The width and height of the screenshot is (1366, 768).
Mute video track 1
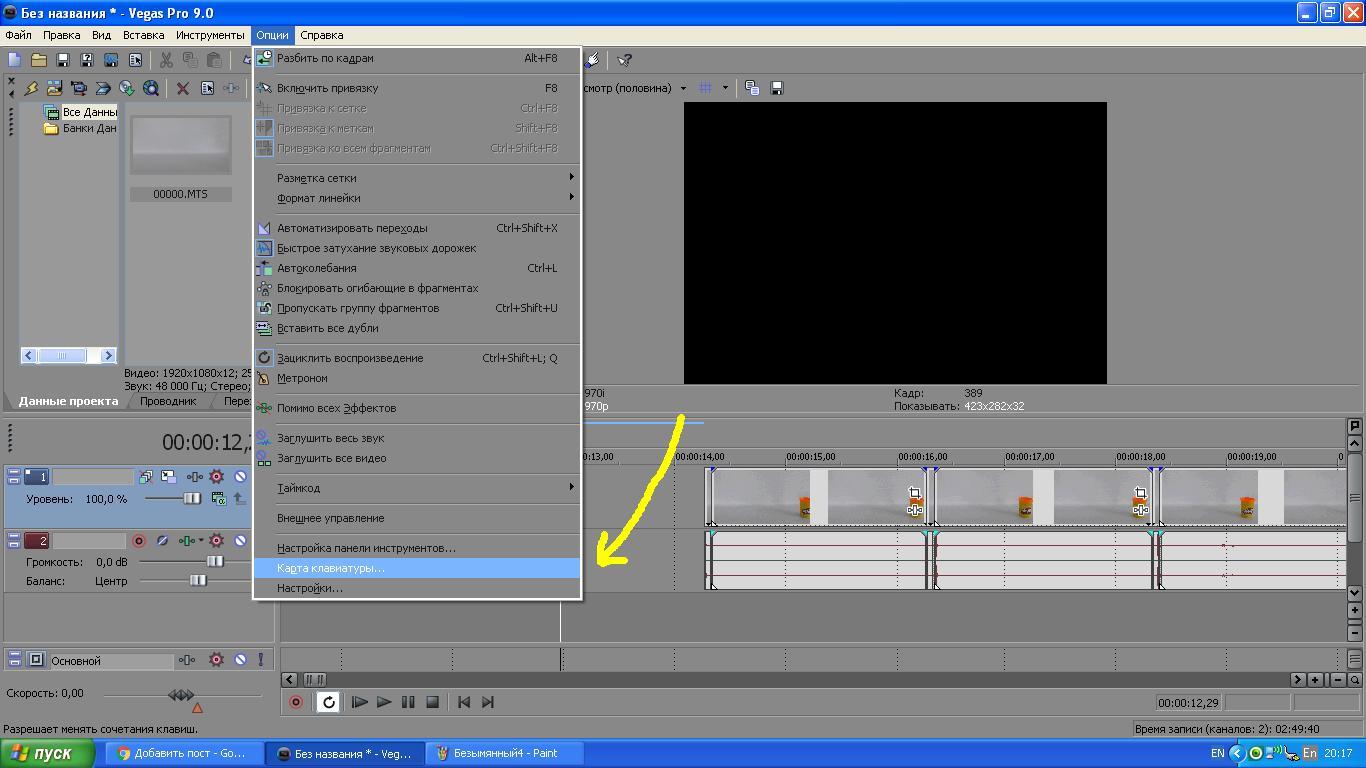240,477
